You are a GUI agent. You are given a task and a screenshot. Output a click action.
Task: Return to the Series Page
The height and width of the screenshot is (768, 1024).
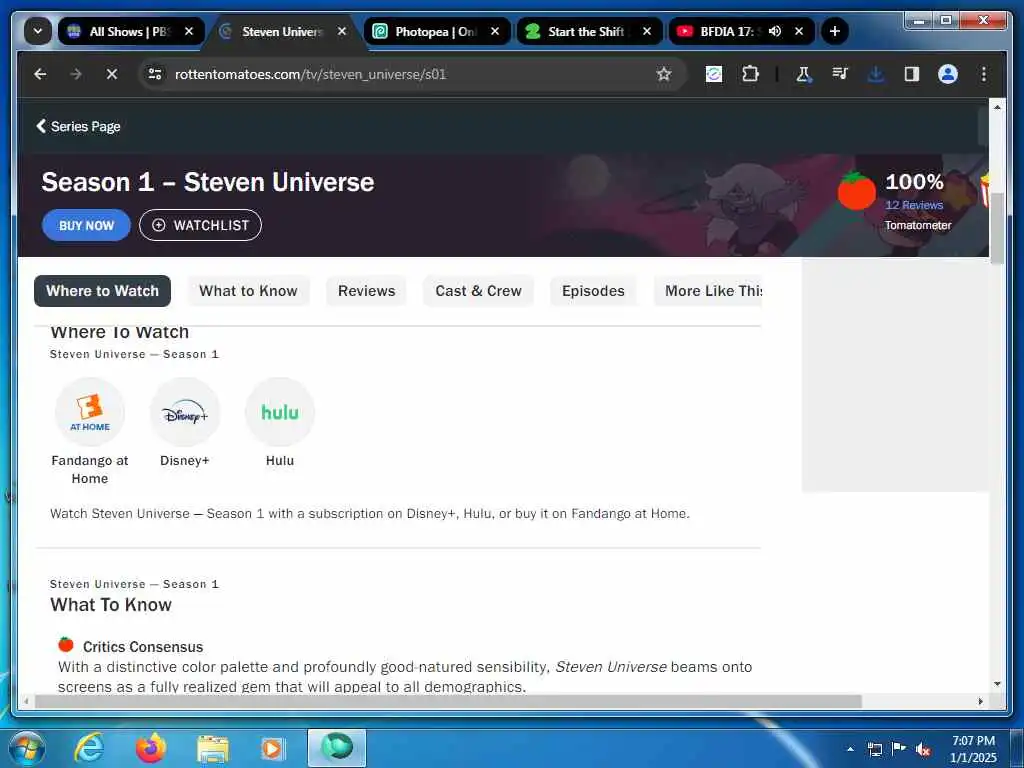78,126
